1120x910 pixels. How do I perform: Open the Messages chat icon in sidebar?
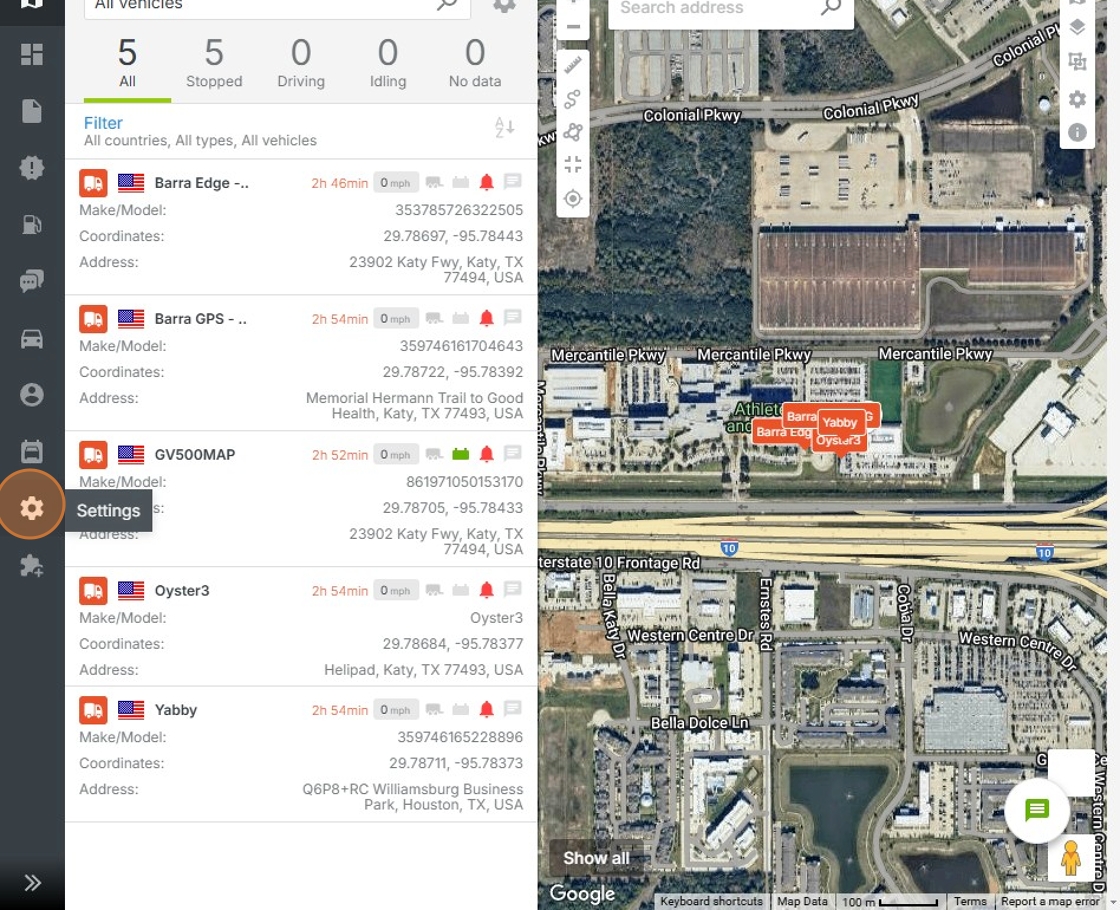31,281
